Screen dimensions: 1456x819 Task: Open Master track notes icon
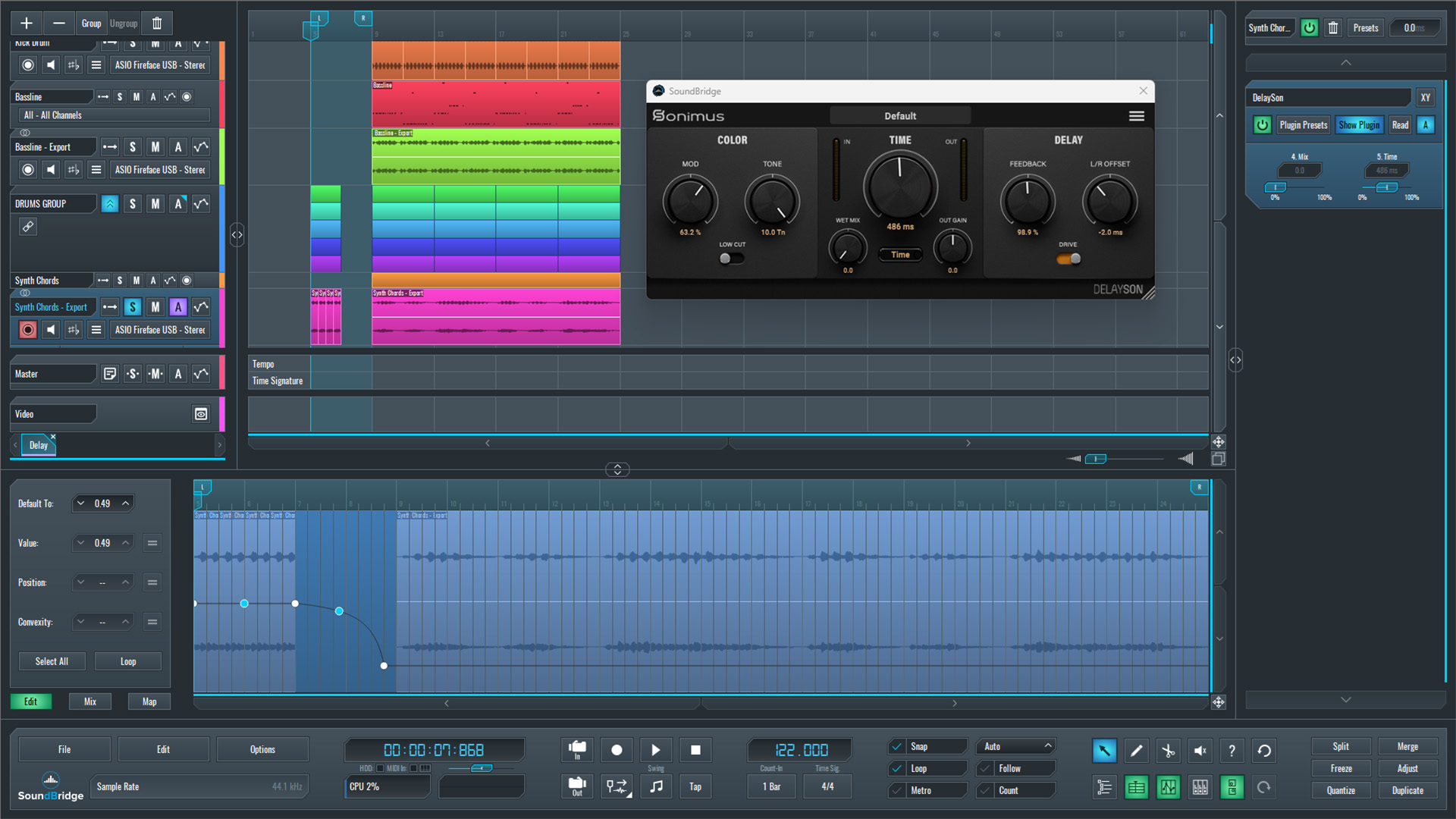(x=110, y=374)
